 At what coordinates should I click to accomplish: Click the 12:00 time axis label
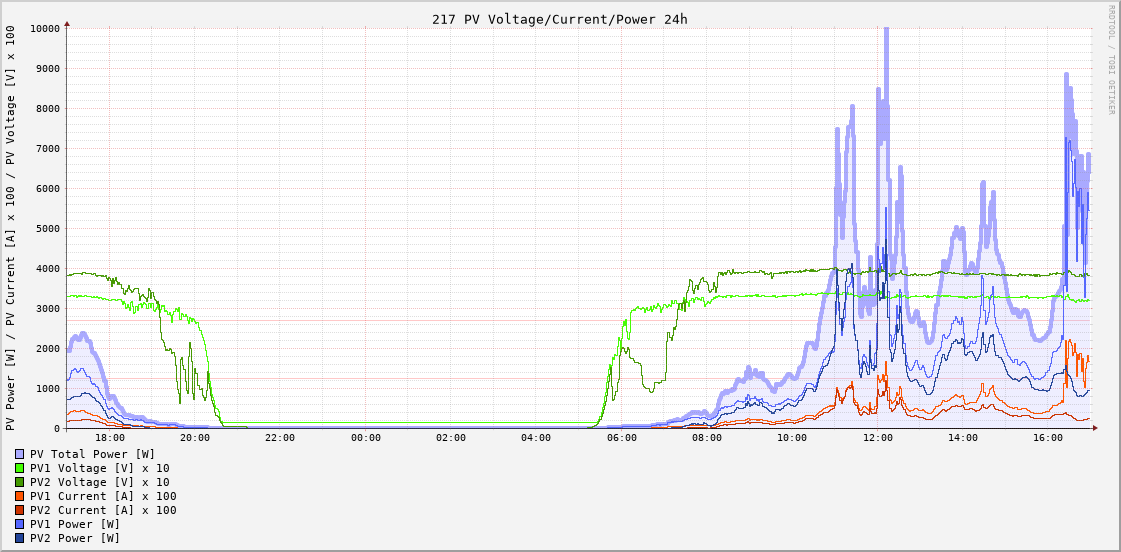[878, 438]
